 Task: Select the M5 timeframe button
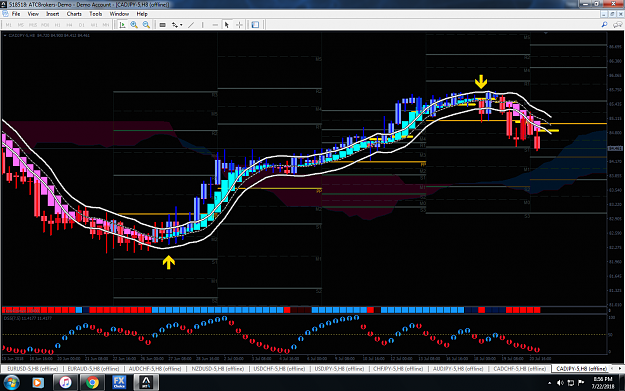tap(21, 25)
